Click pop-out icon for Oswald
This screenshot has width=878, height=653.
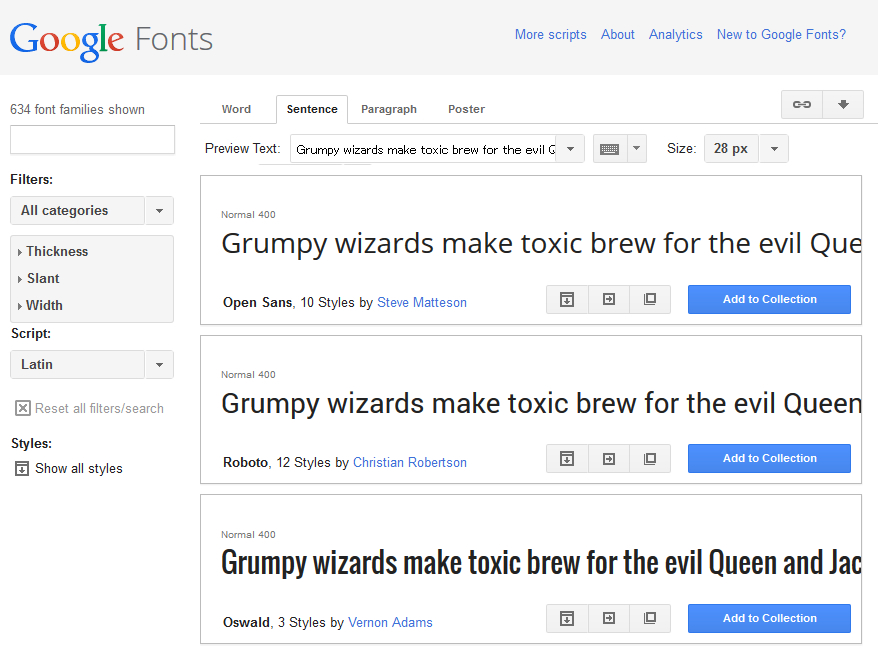point(650,618)
